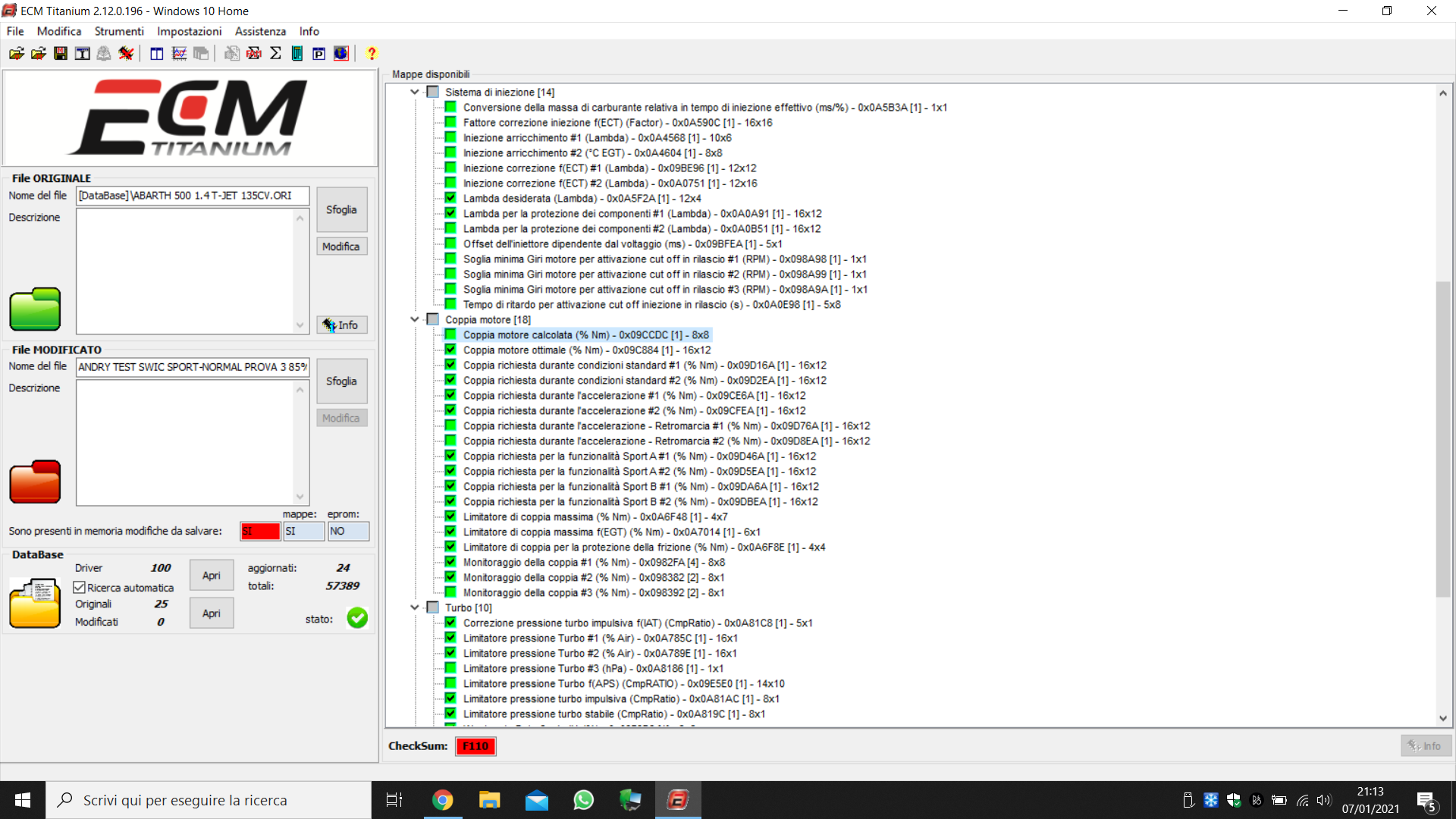Image resolution: width=1456 pixels, height=819 pixels.
Task: Open the Assistenza menu
Action: [260, 31]
